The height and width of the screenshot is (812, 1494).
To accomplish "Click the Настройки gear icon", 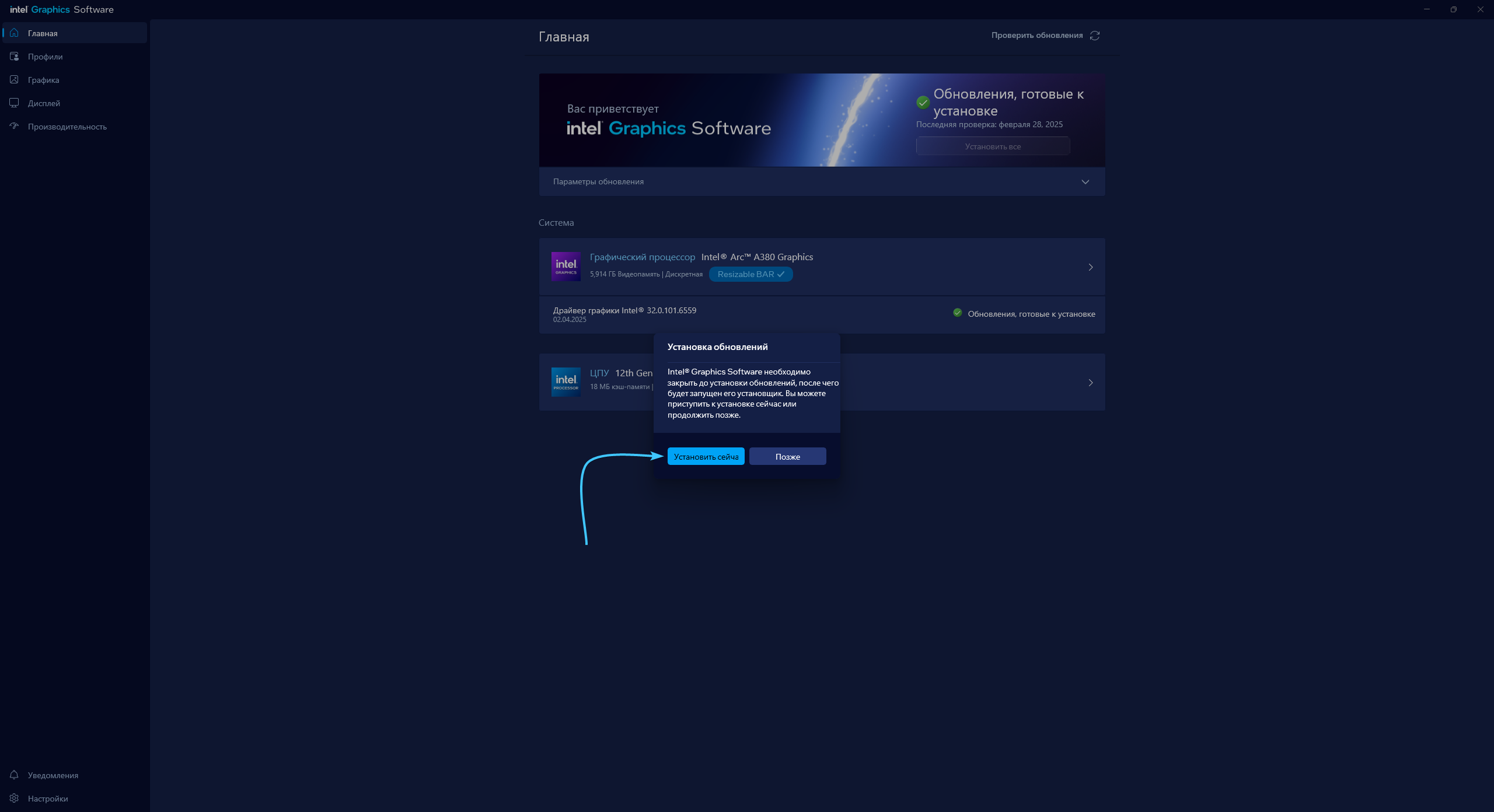I will coord(15,799).
